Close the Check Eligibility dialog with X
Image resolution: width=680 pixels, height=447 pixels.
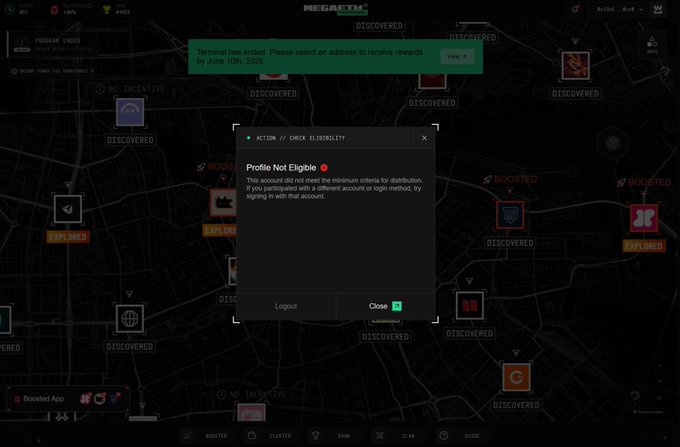coord(424,138)
